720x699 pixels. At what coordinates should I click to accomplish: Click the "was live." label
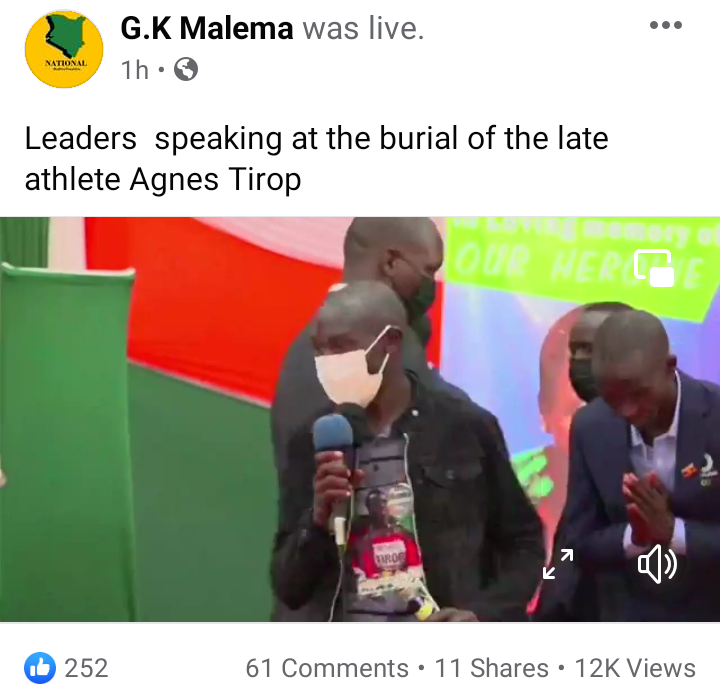pos(363,28)
